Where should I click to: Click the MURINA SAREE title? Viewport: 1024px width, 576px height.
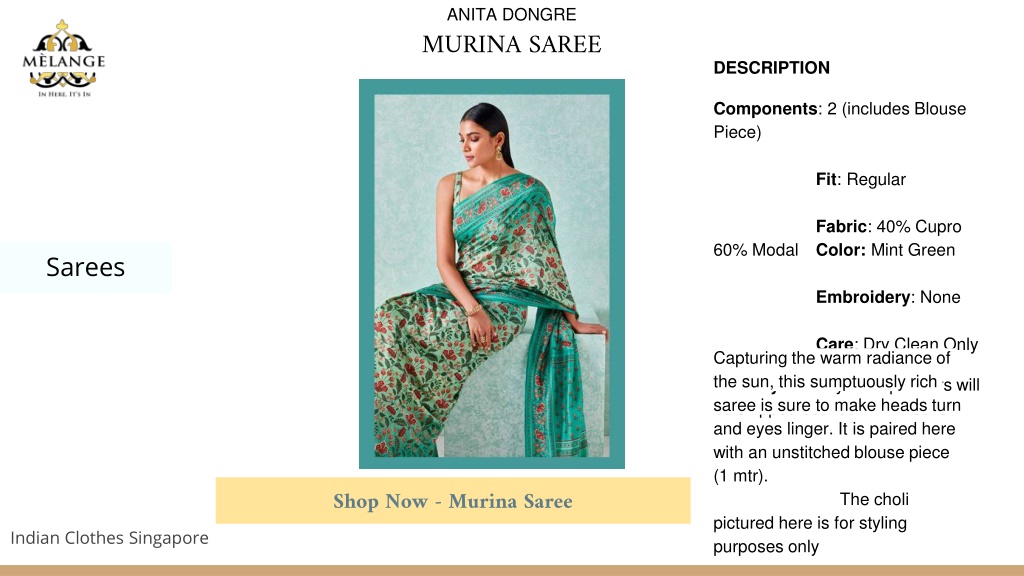point(511,44)
